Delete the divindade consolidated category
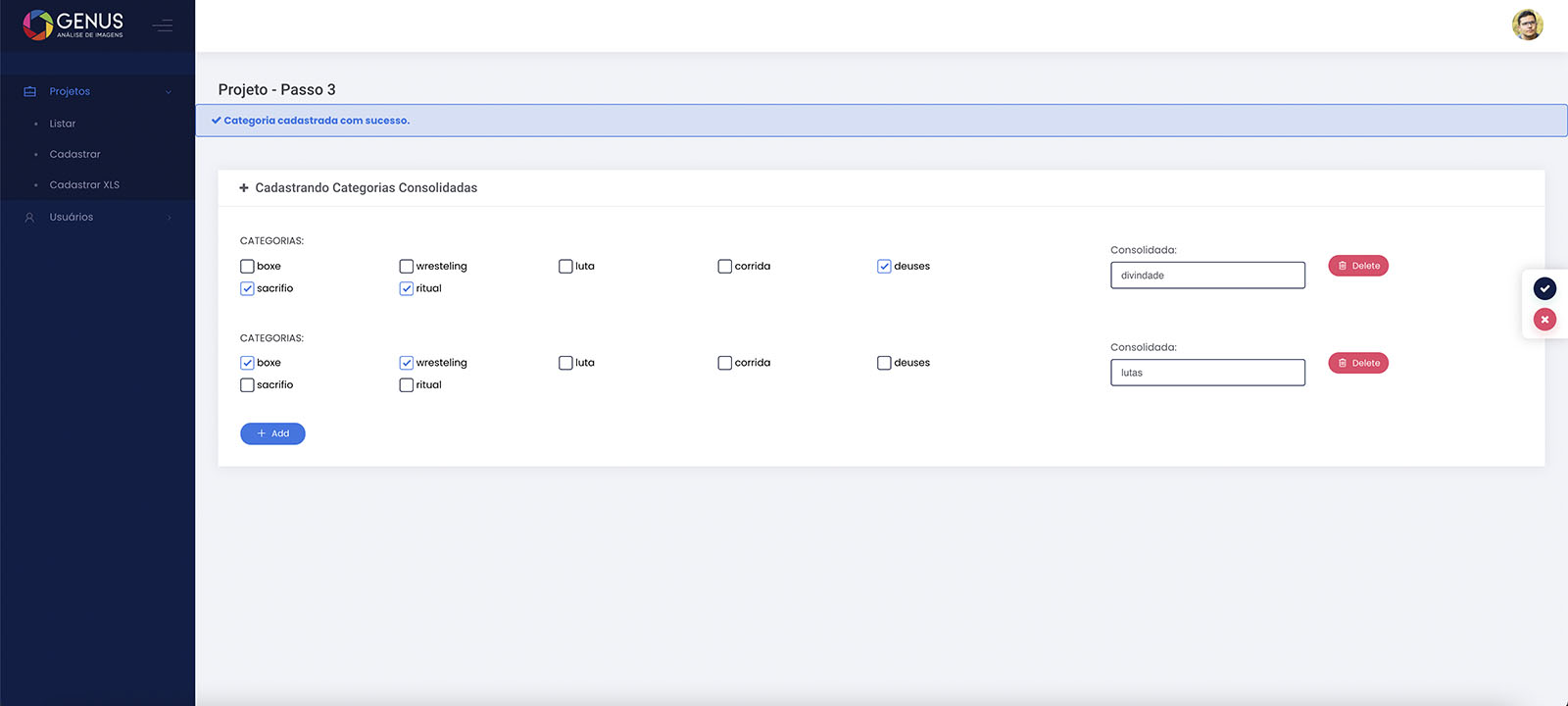This screenshot has height=706, width=1568. tap(1357, 266)
